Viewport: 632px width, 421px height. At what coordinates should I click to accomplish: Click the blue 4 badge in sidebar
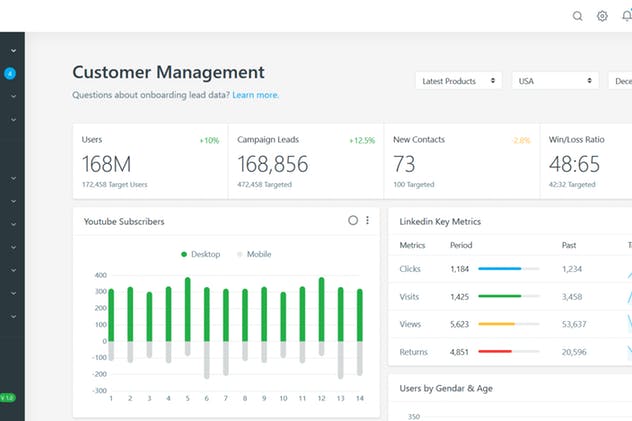point(10,73)
